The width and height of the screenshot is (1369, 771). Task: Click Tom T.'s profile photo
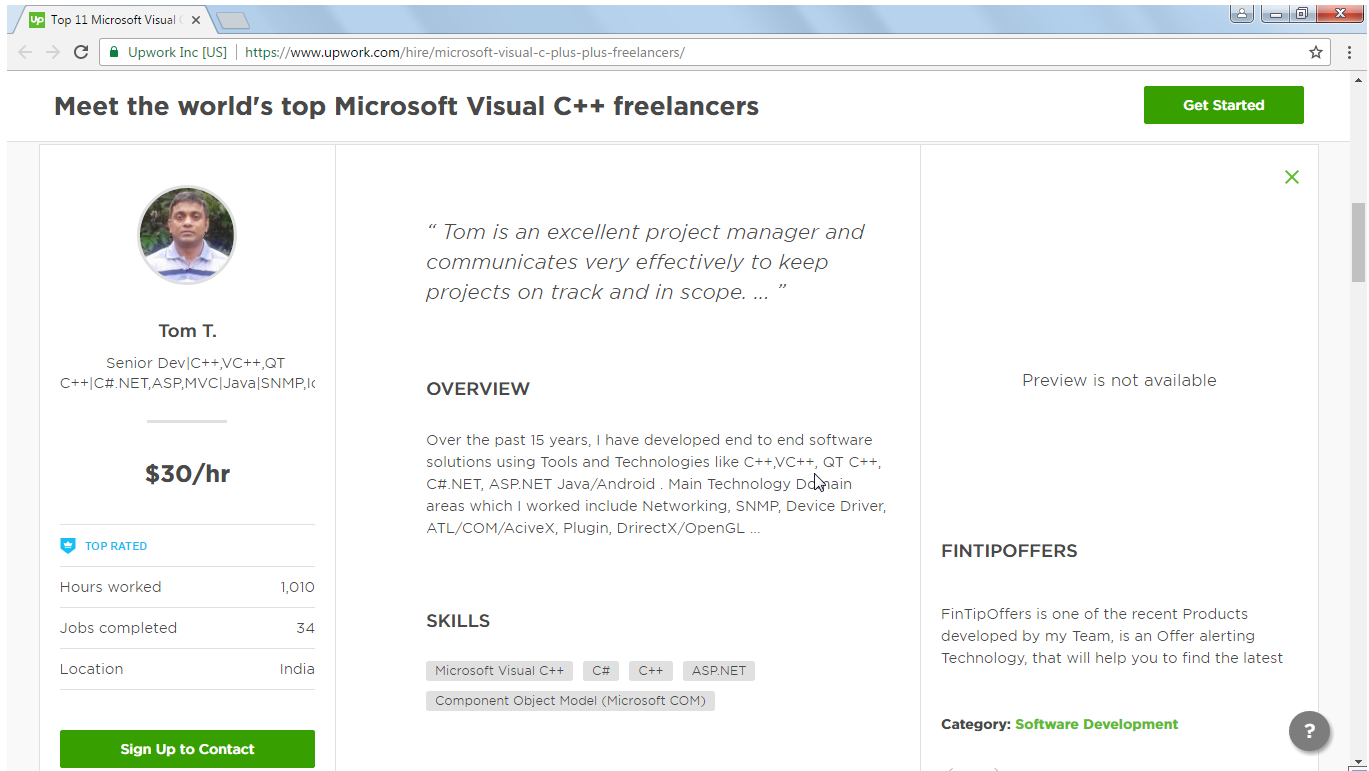coord(187,235)
